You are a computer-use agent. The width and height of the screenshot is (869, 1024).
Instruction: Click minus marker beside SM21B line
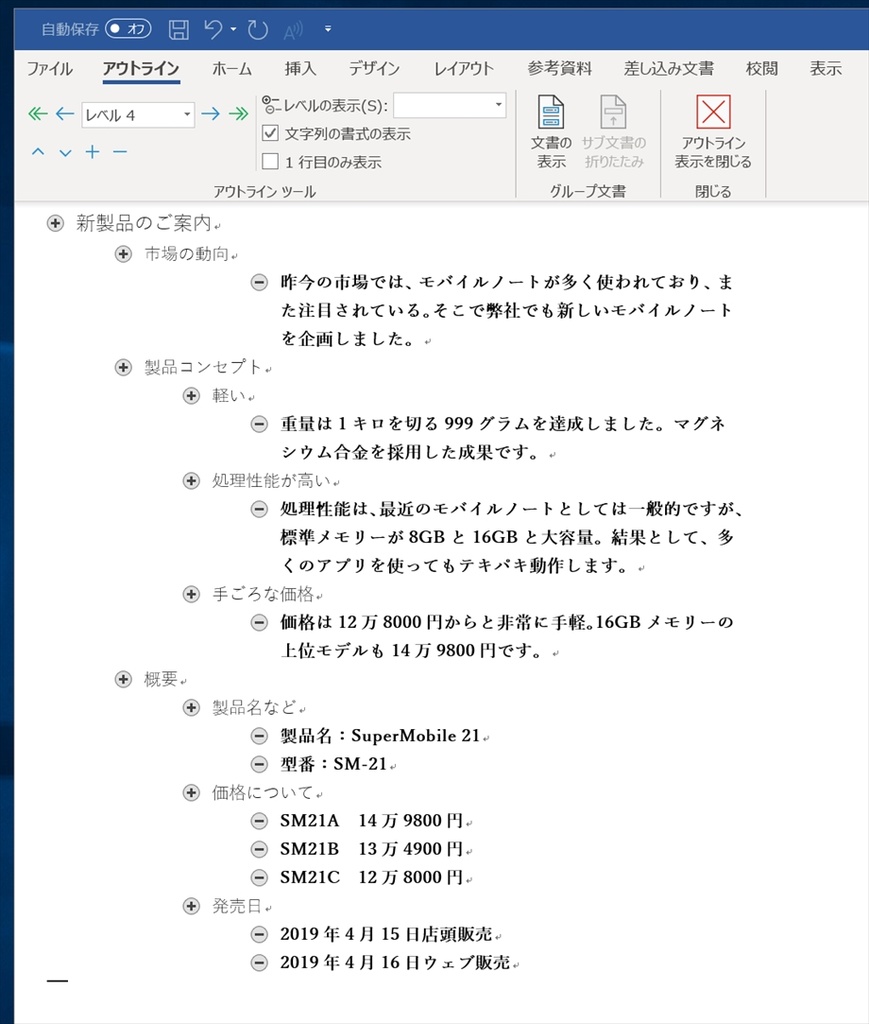[x=259, y=849]
